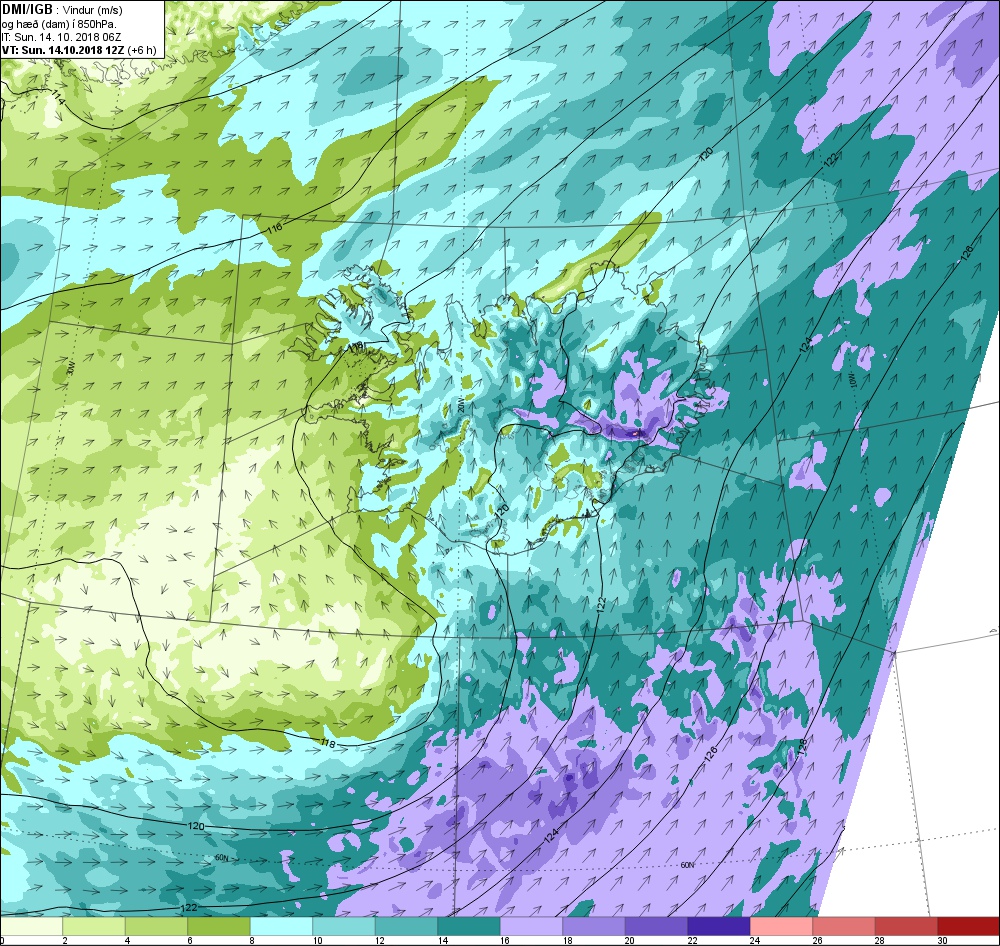
Task: Click the 116 contour label on the map
Action: pos(274,227)
